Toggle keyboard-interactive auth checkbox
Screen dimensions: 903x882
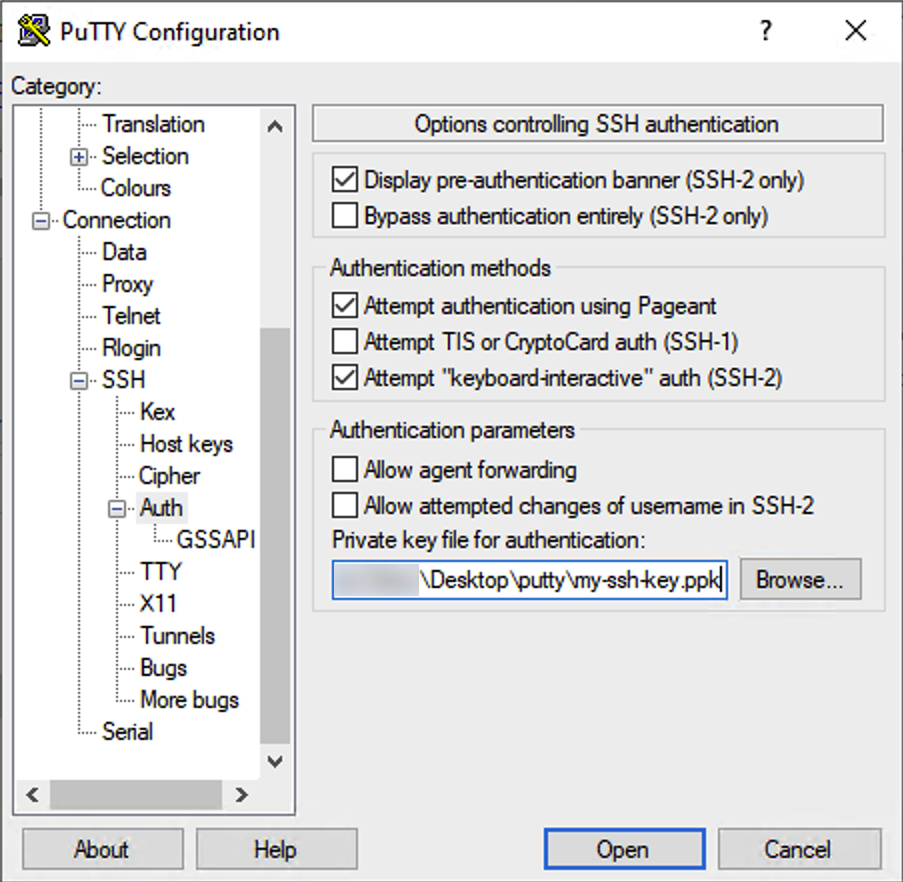point(344,378)
